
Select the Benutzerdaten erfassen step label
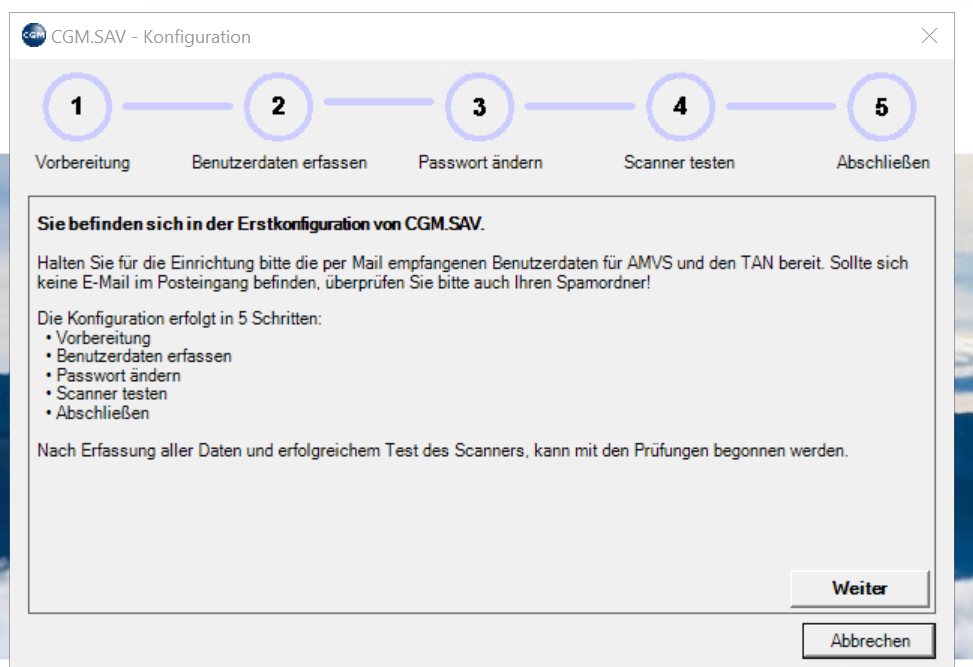[279, 162]
